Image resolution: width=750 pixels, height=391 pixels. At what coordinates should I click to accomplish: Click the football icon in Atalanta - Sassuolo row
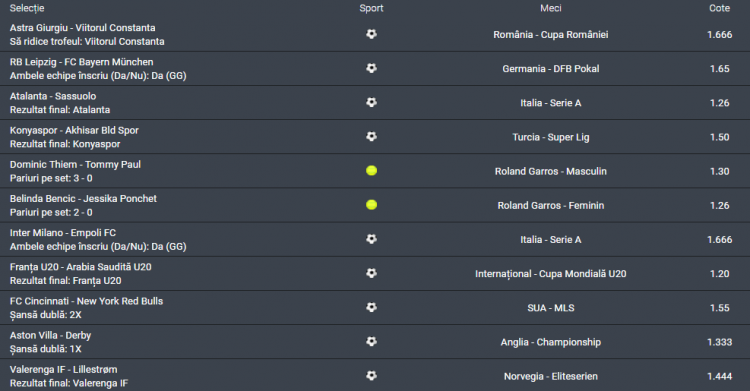pyautogui.click(x=371, y=102)
